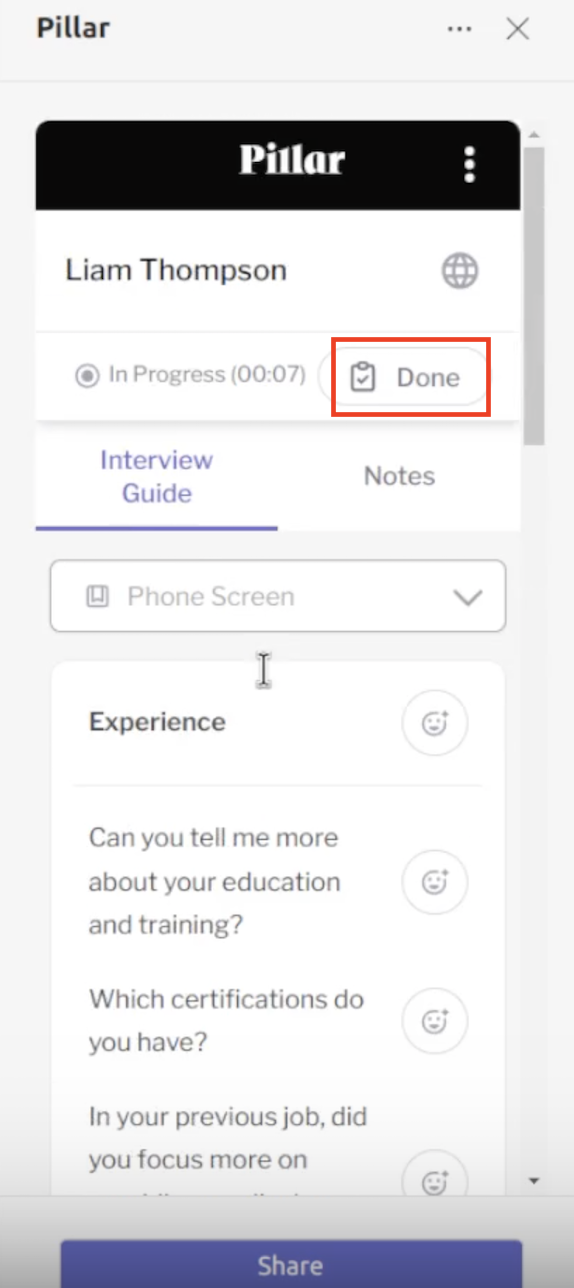Screen dimensions: 574x1288
Task: Click the chevron arrow on the Phone Screen selector
Action: [467, 598]
